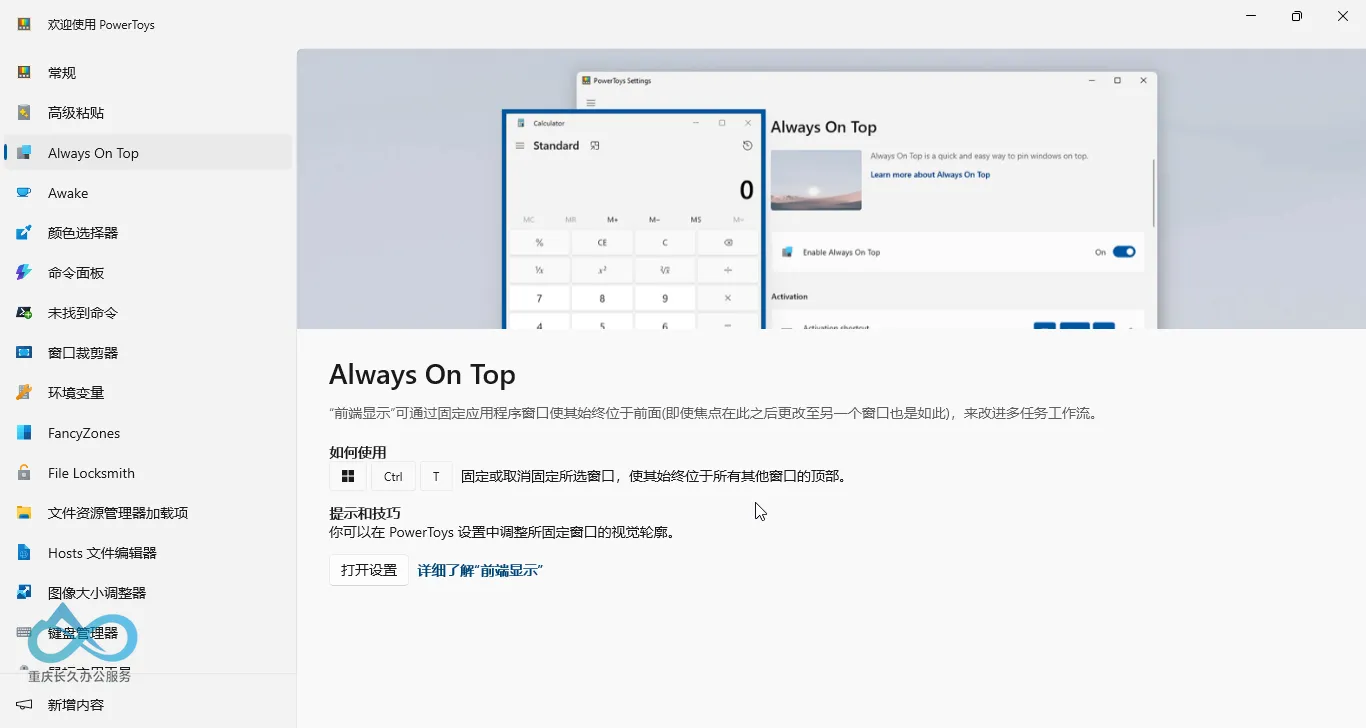The height and width of the screenshot is (728, 1366).
Task: Select the File Locksmith padlock icon
Action: click(x=24, y=473)
